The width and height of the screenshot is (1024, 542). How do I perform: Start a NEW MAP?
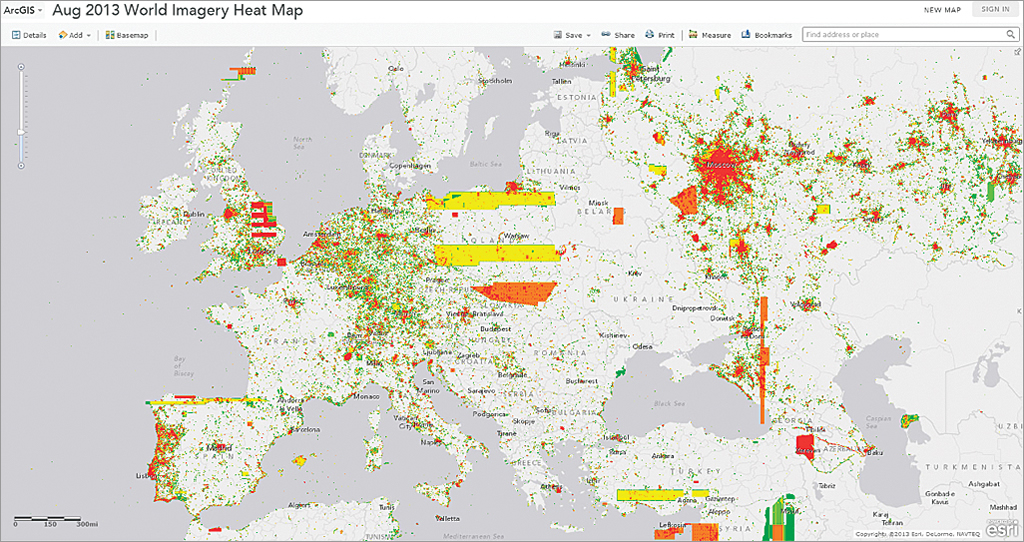[940, 10]
